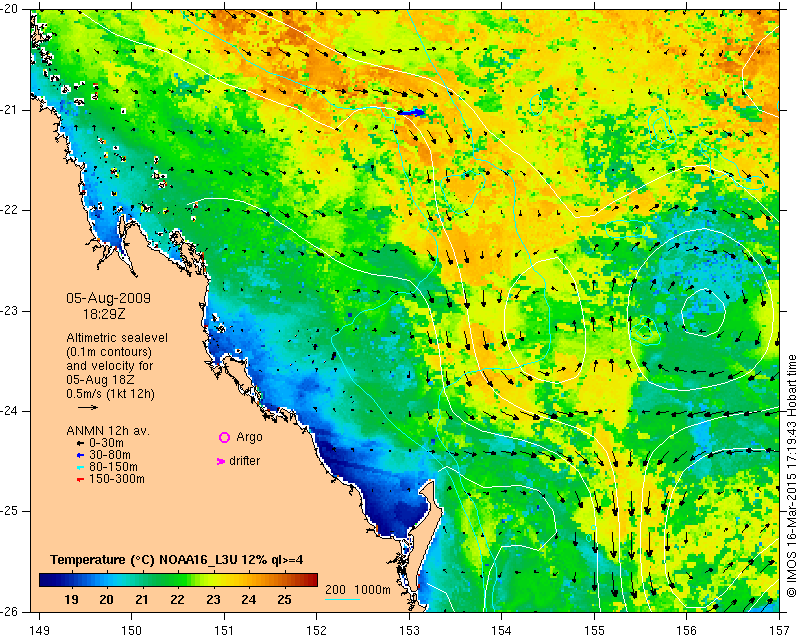Click longitude axis label '150'
800x640 pixels.
pos(132,631)
